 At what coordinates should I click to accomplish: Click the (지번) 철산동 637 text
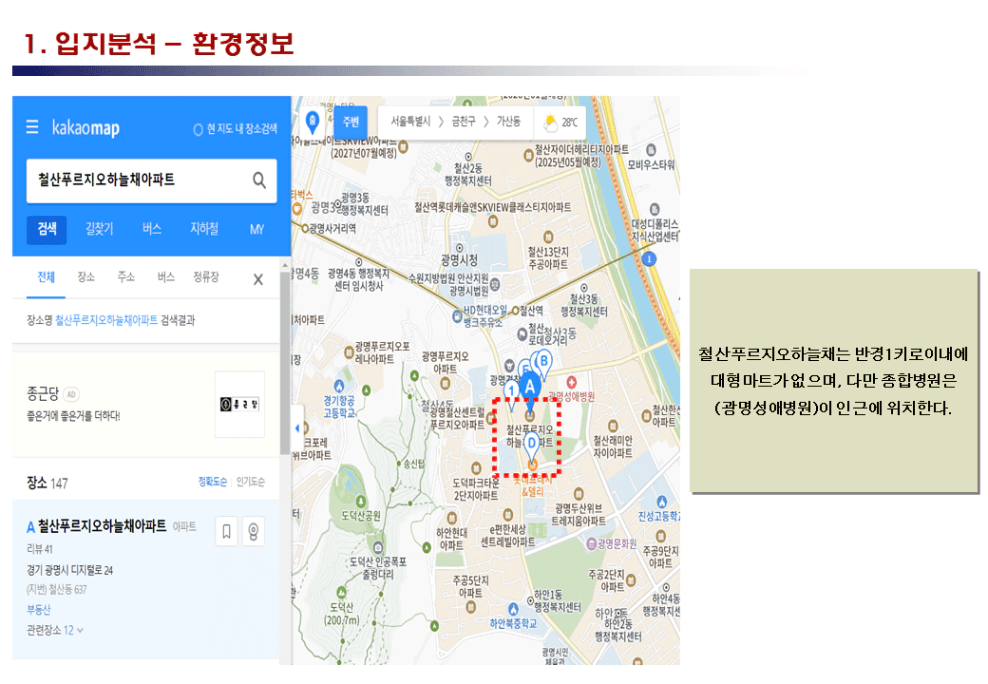(x=57, y=590)
